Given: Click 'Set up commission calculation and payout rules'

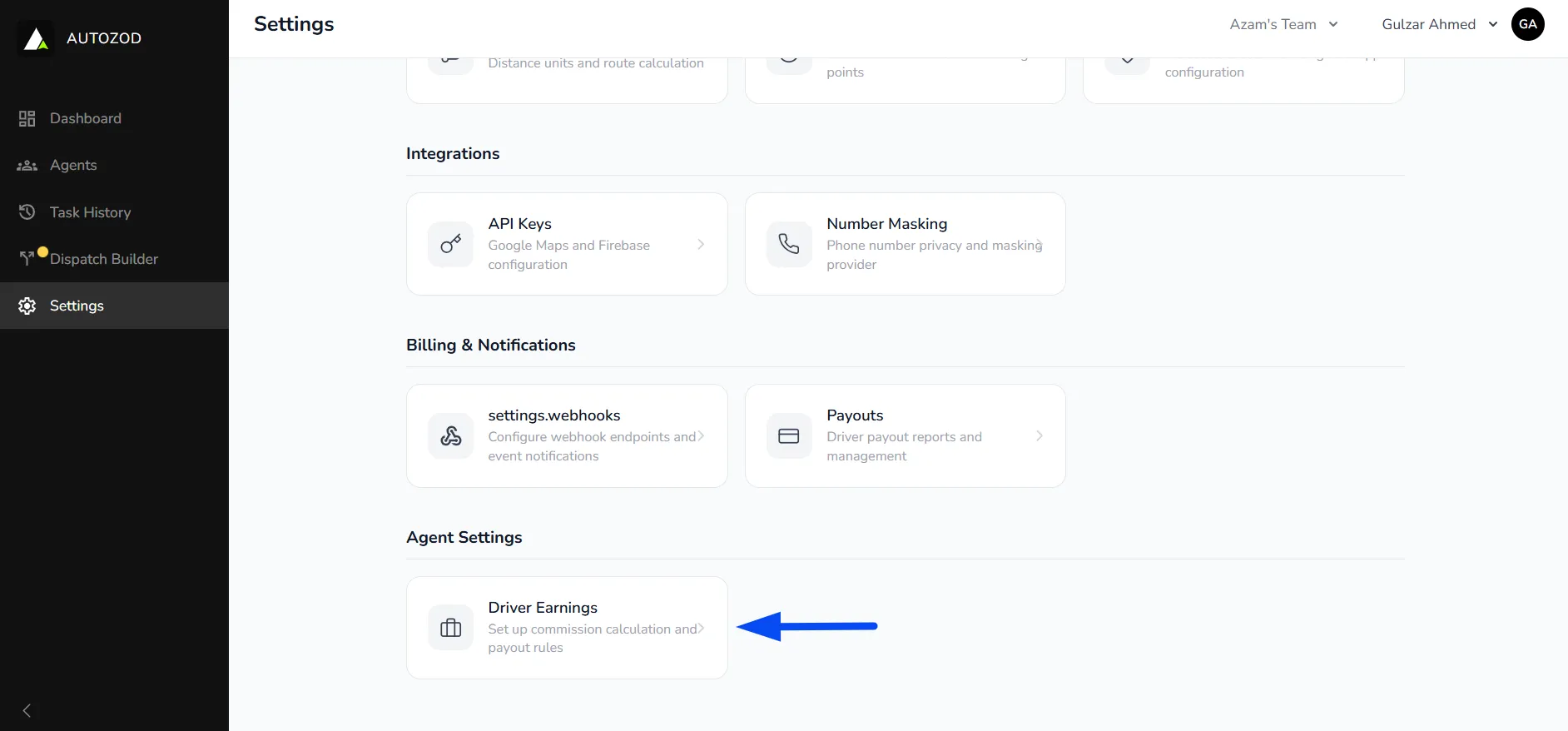Looking at the screenshot, I should point(593,639).
